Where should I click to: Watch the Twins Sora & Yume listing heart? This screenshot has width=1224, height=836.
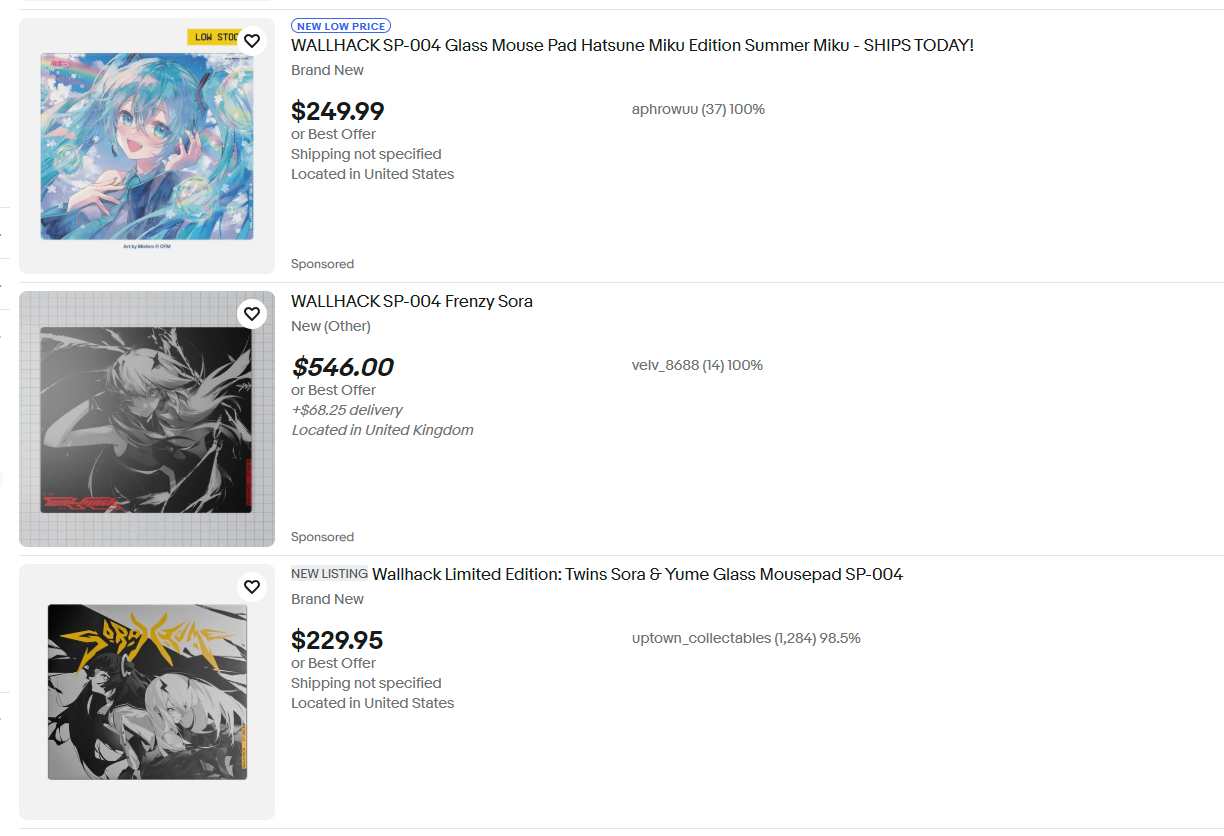click(x=252, y=587)
